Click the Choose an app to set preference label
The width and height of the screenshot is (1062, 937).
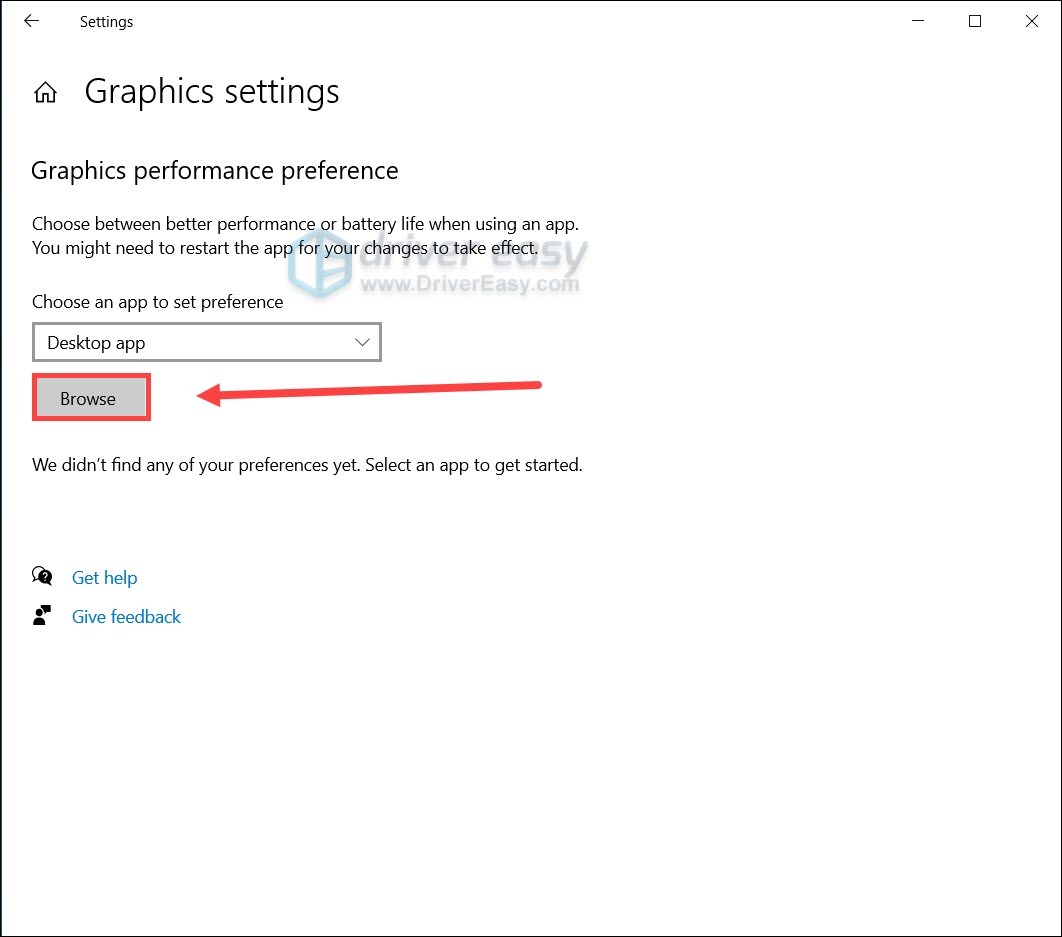pos(157,301)
